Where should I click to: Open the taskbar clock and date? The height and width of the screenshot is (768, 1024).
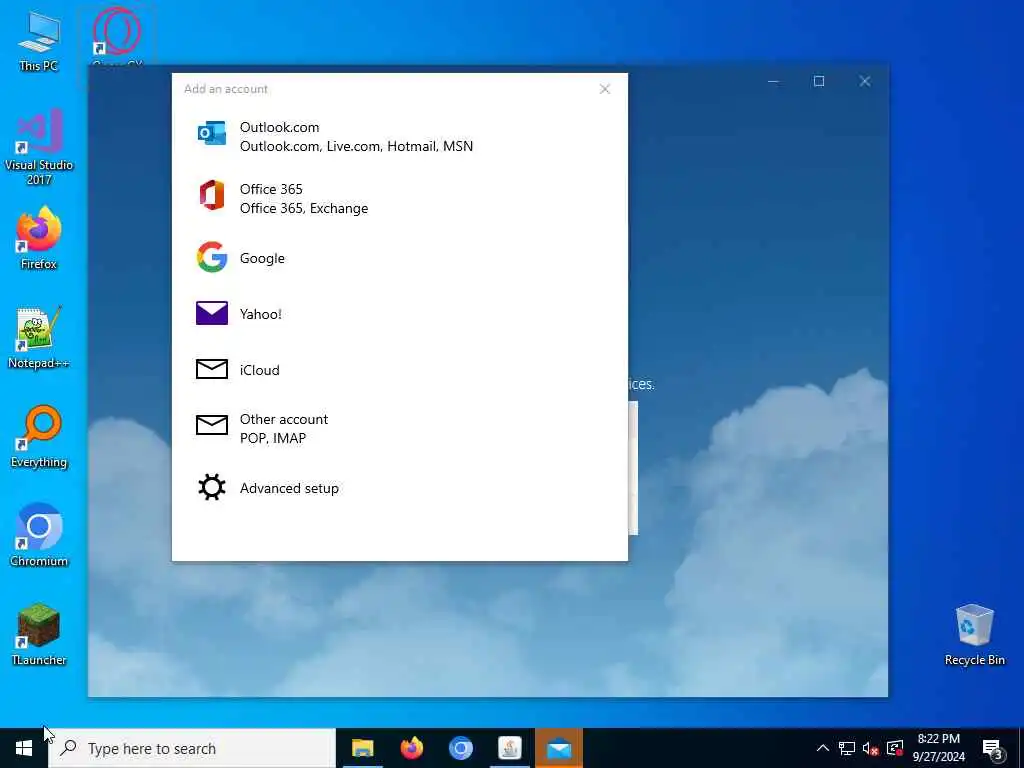point(938,748)
